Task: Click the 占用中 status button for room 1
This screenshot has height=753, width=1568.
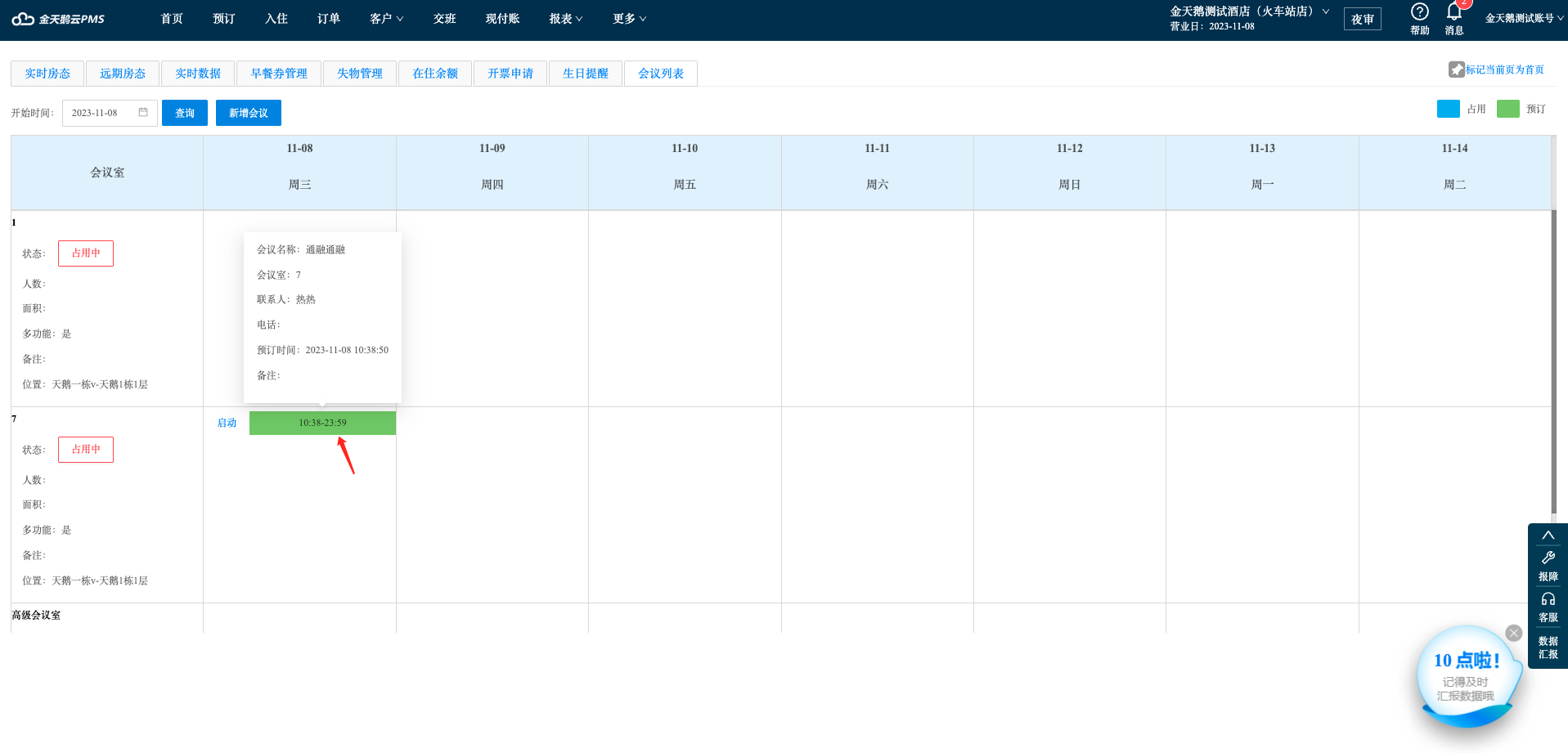Action: (86, 253)
